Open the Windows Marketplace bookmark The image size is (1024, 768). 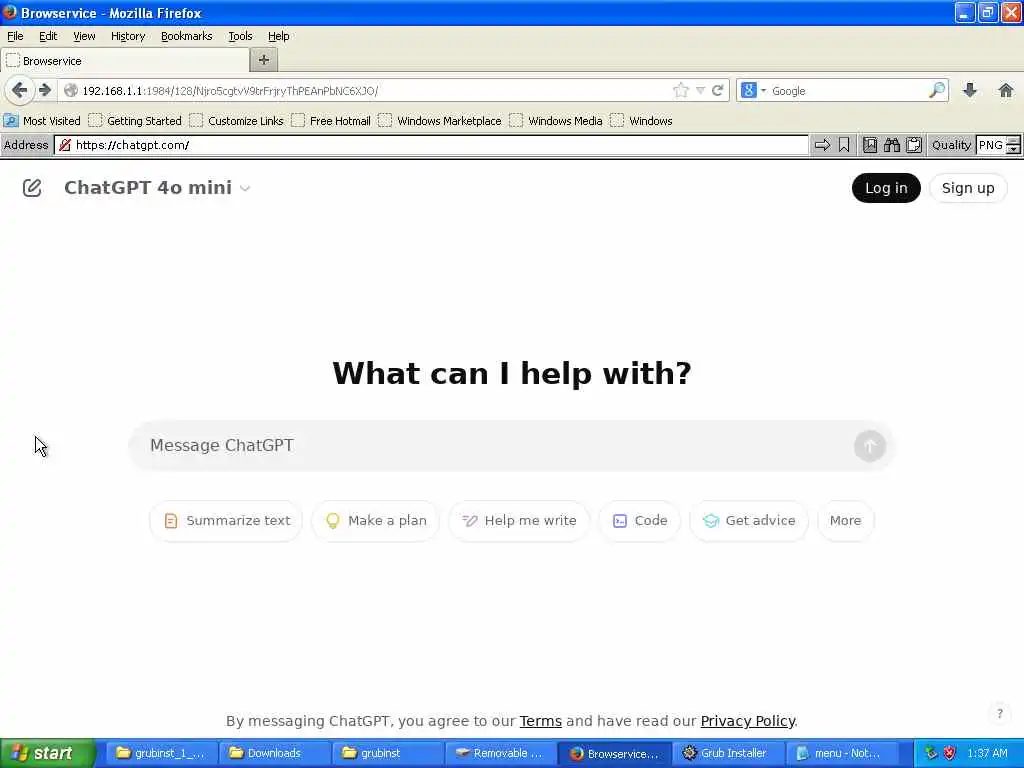click(441, 121)
